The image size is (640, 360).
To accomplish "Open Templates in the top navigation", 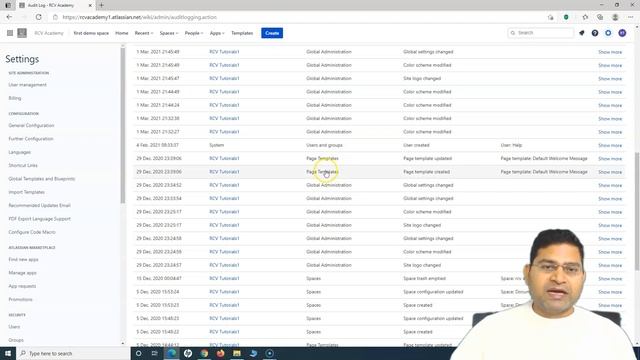I will point(242,33).
